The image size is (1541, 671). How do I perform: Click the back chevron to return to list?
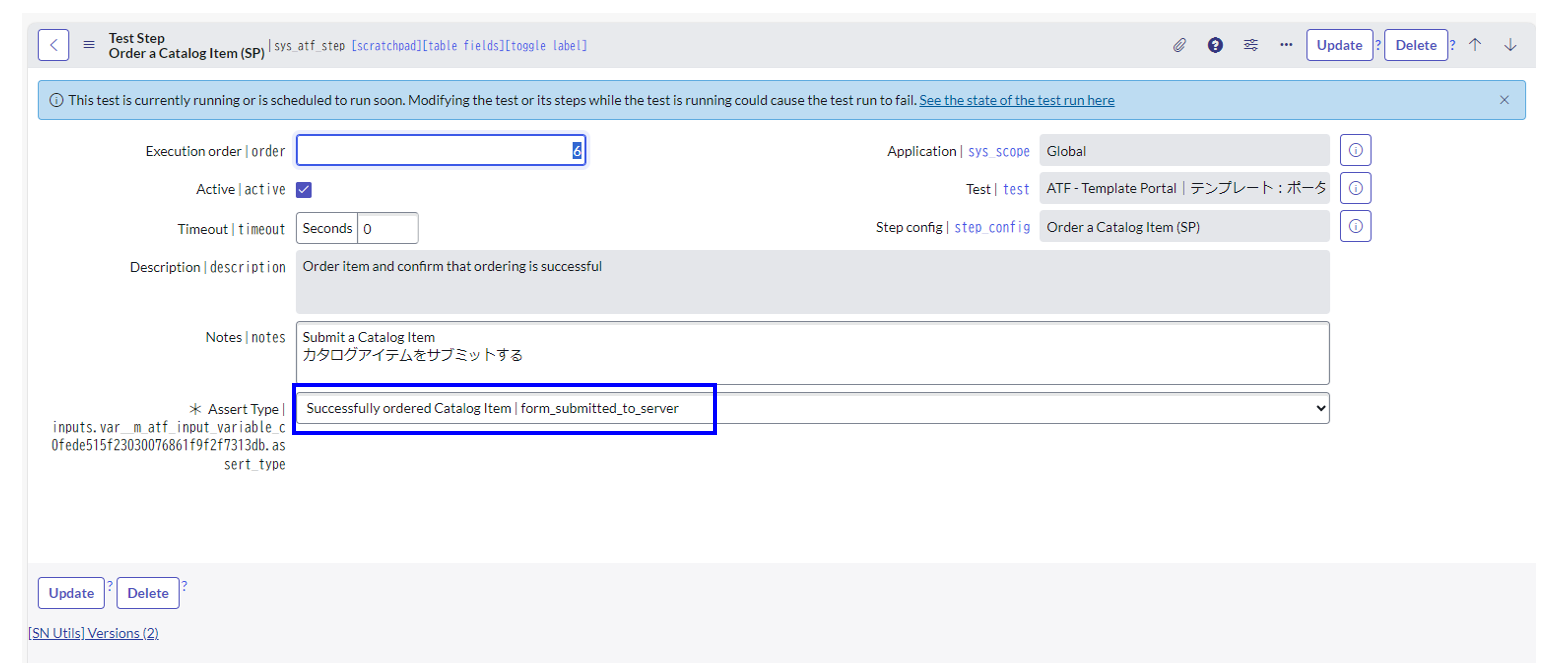point(53,44)
